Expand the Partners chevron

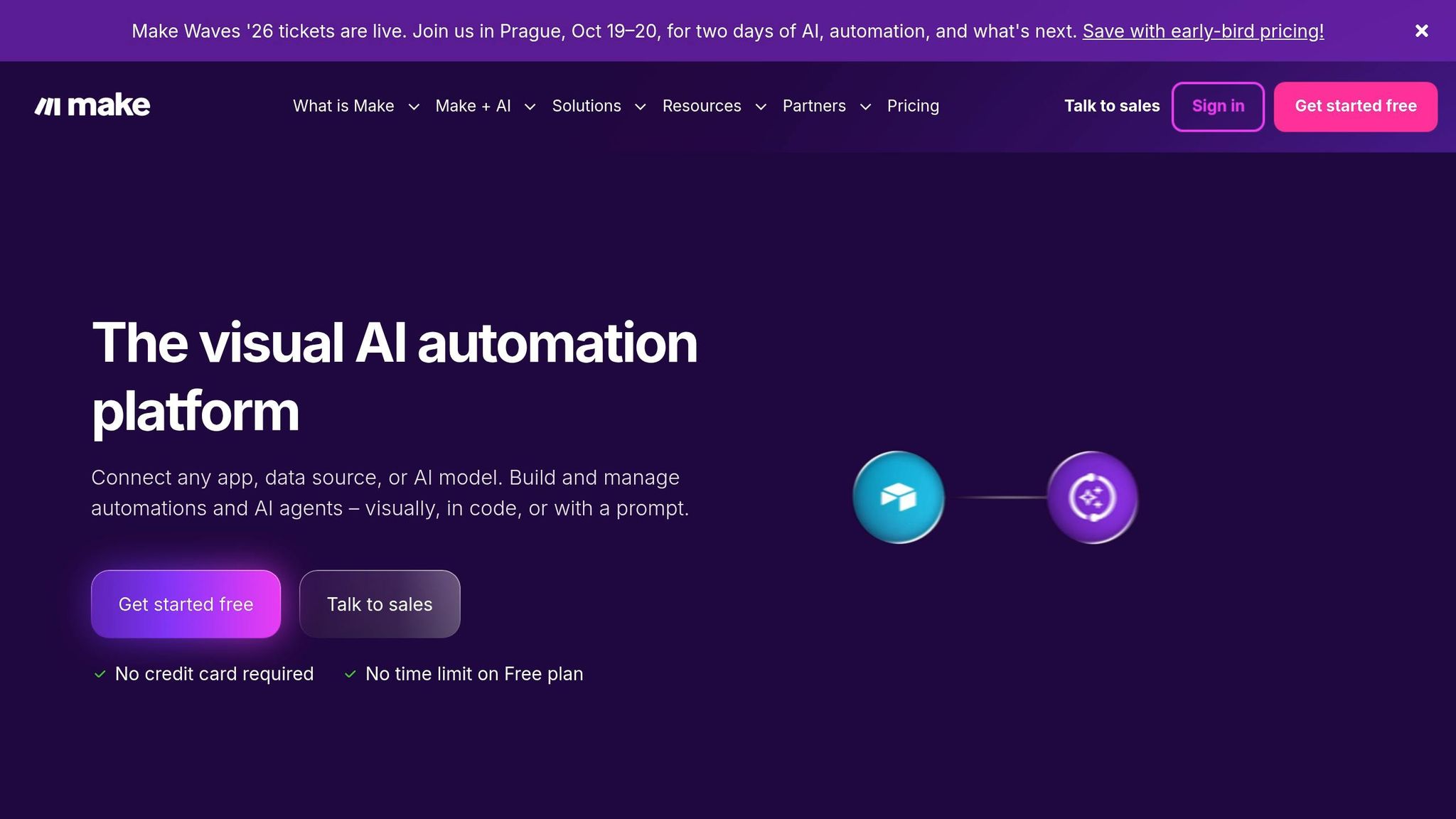[865, 107]
